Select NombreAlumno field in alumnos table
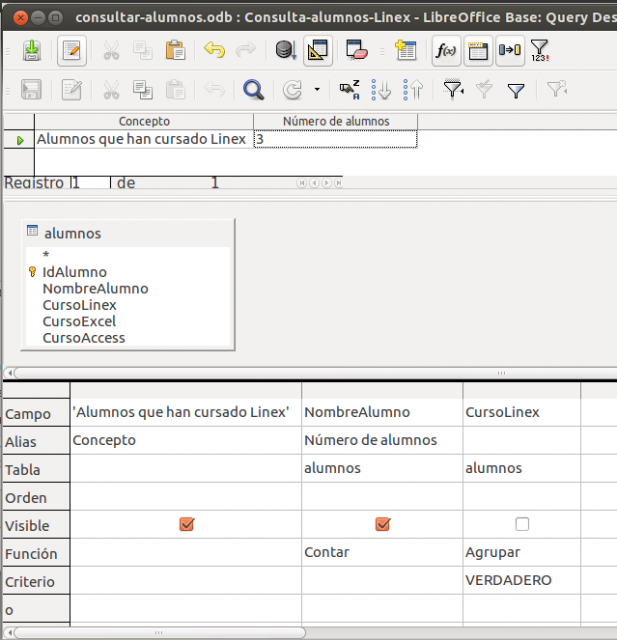Image resolution: width=617 pixels, height=640 pixels. pyautogui.click(x=95, y=289)
